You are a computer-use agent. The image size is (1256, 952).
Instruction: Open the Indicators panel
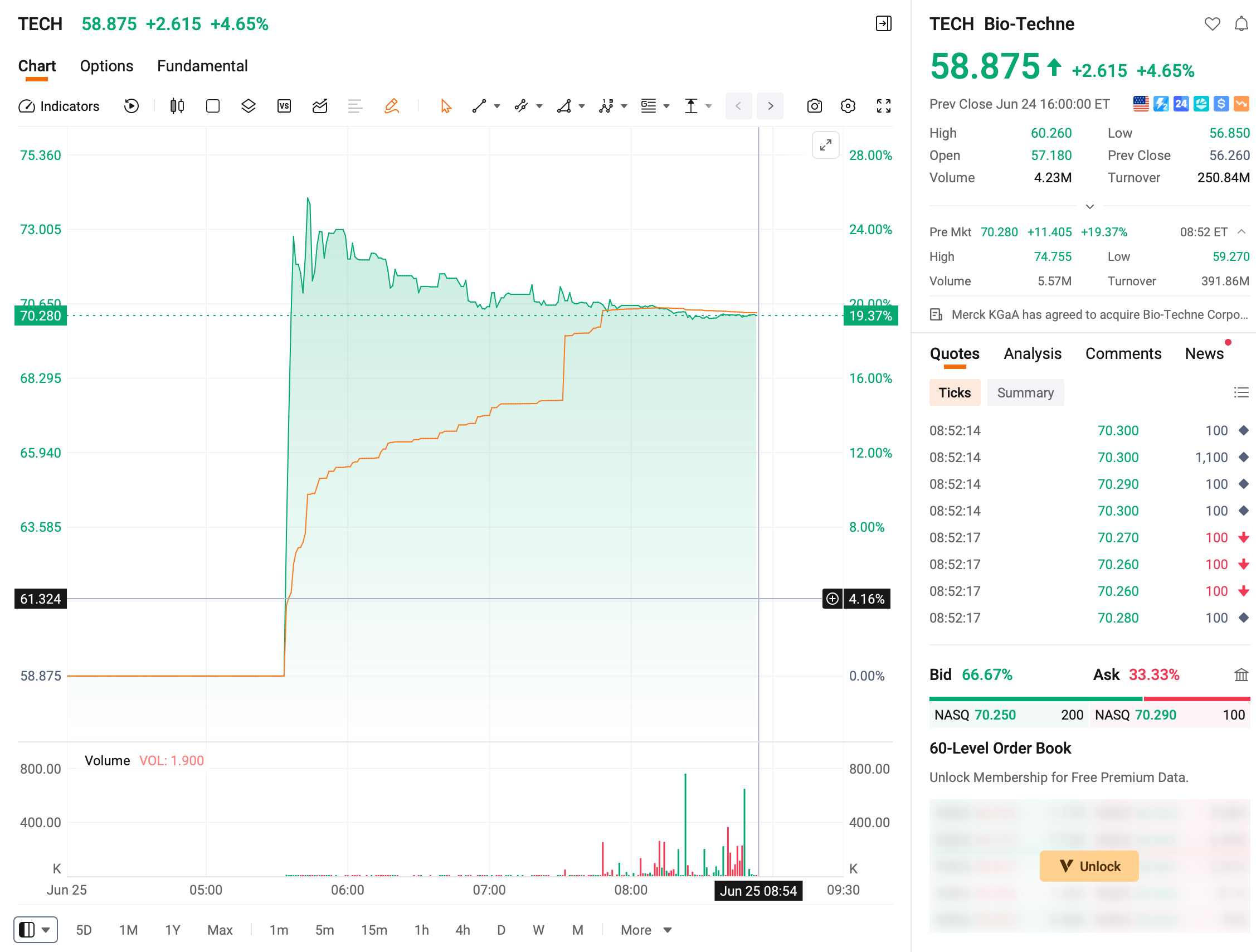pos(59,106)
